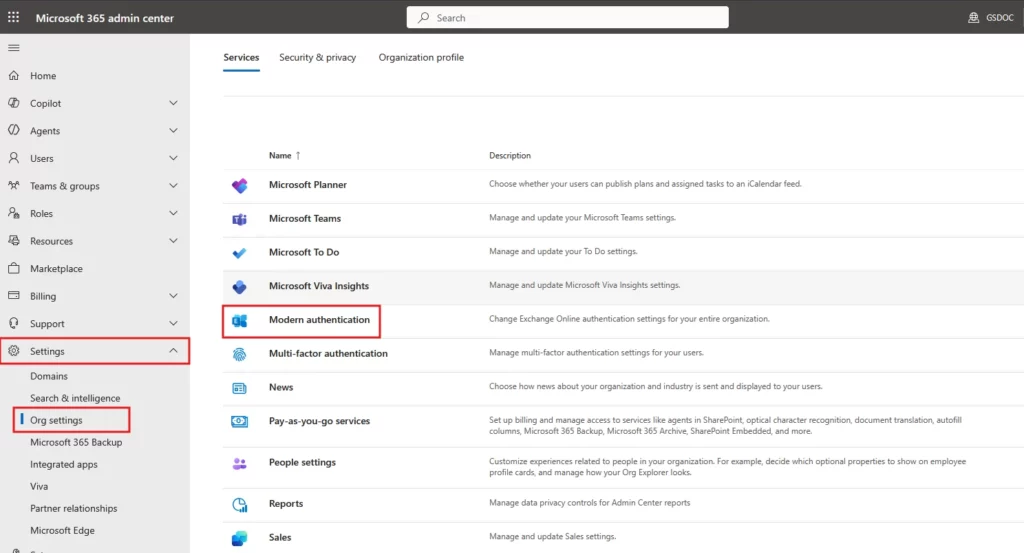Viewport: 1024px width, 553px height.
Task: Click the Microsoft Viva Insights icon
Action: point(240,287)
